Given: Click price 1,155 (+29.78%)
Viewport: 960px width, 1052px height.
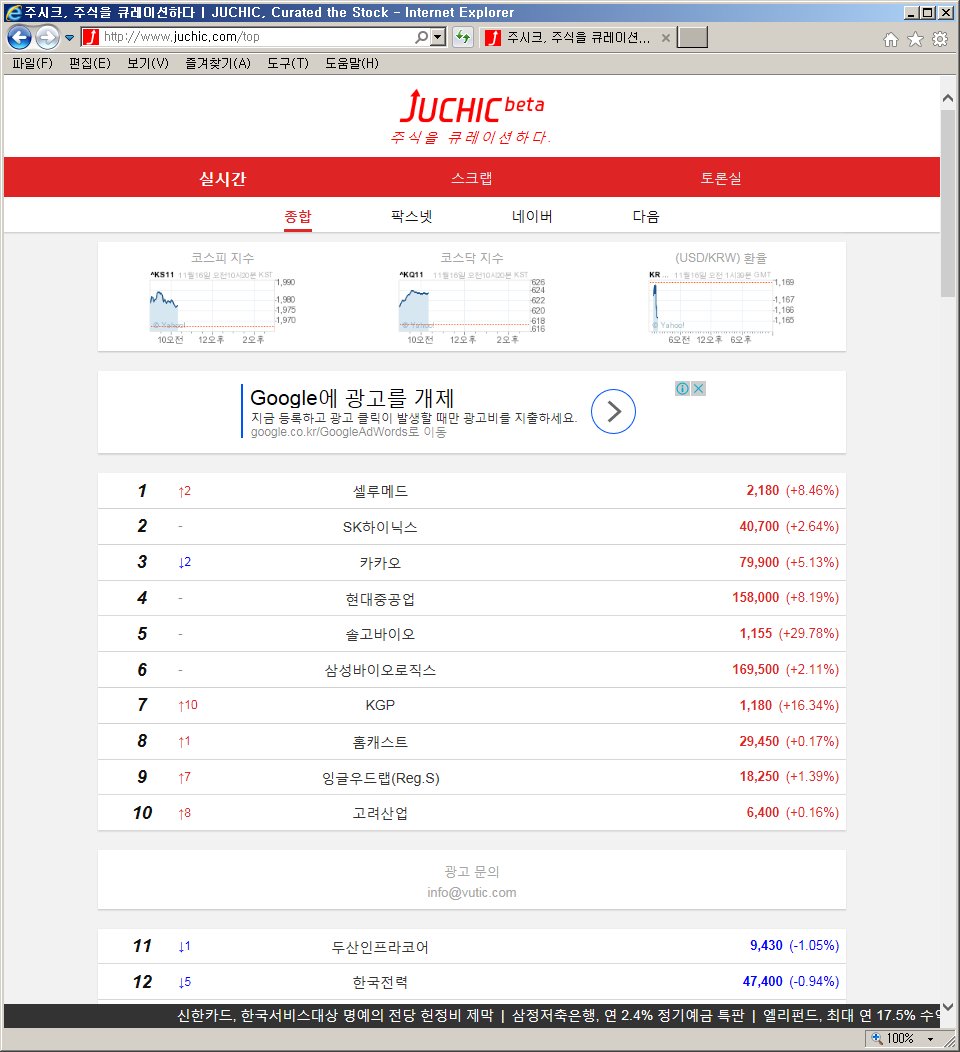Looking at the screenshot, I should click(x=789, y=633).
